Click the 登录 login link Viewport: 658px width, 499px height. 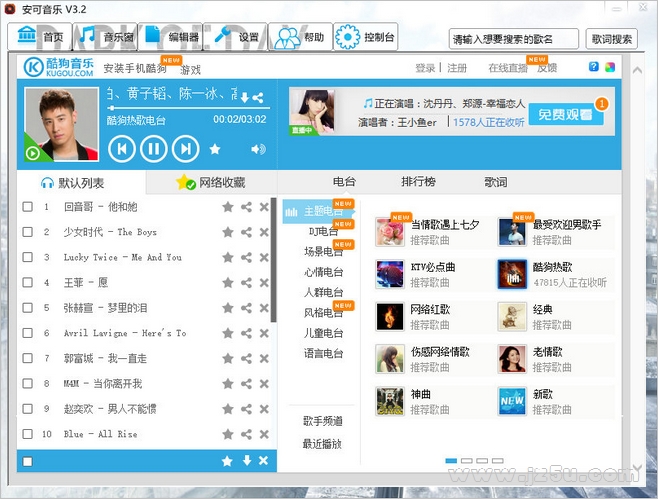pyautogui.click(x=425, y=68)
